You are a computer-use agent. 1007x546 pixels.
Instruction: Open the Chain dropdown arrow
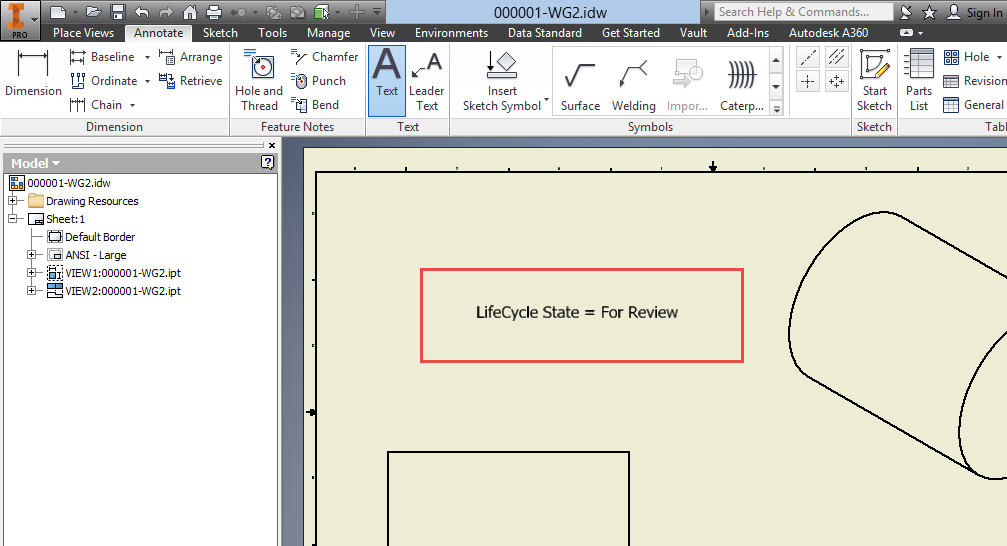[132, 105]
